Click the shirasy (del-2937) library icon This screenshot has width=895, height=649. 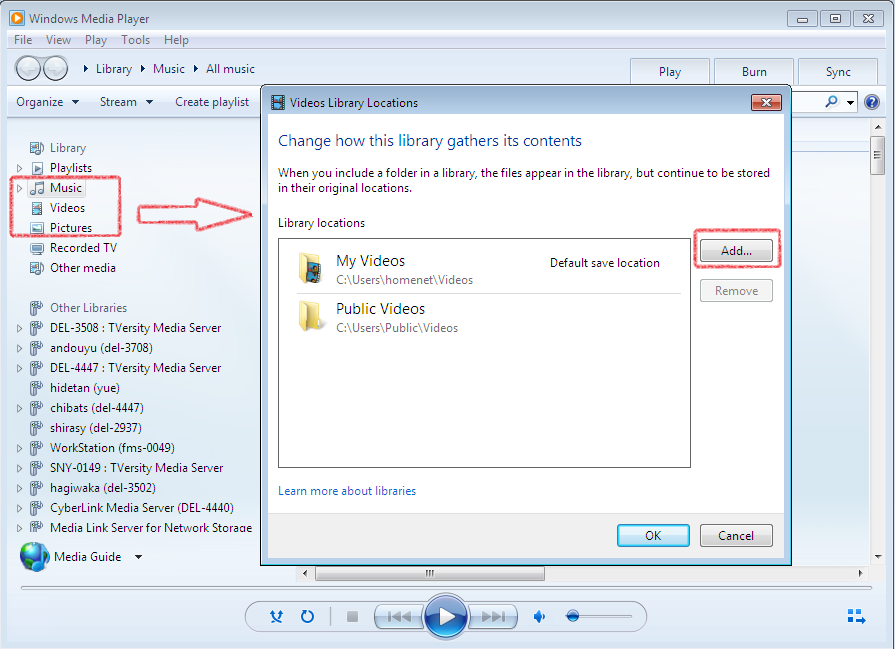click(x=37, y=428)
